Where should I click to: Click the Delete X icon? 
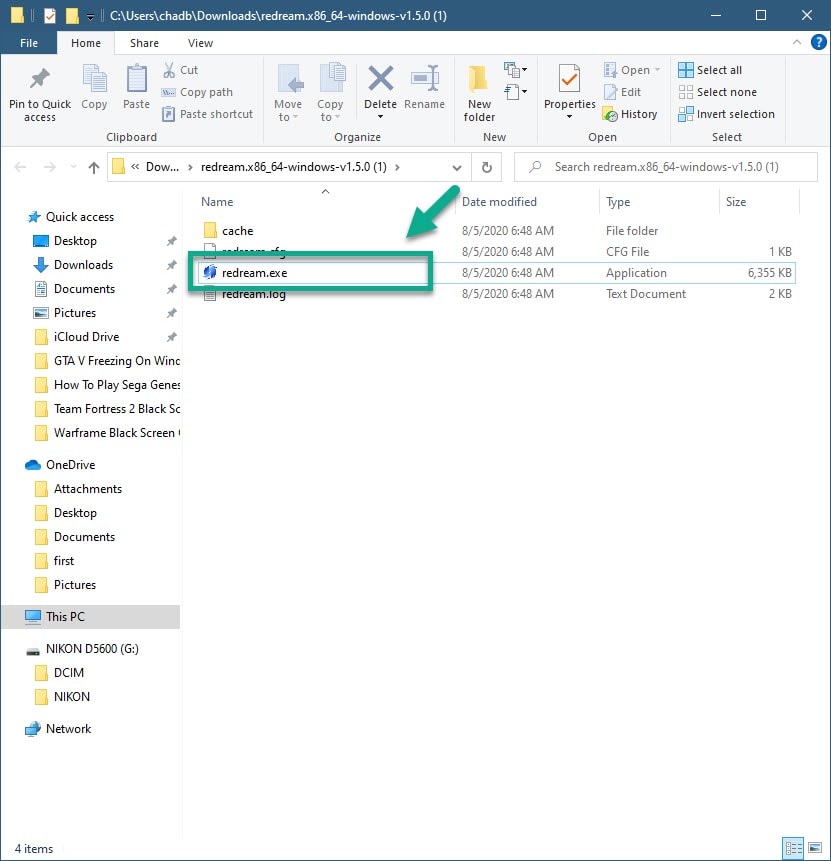[380, 78]
